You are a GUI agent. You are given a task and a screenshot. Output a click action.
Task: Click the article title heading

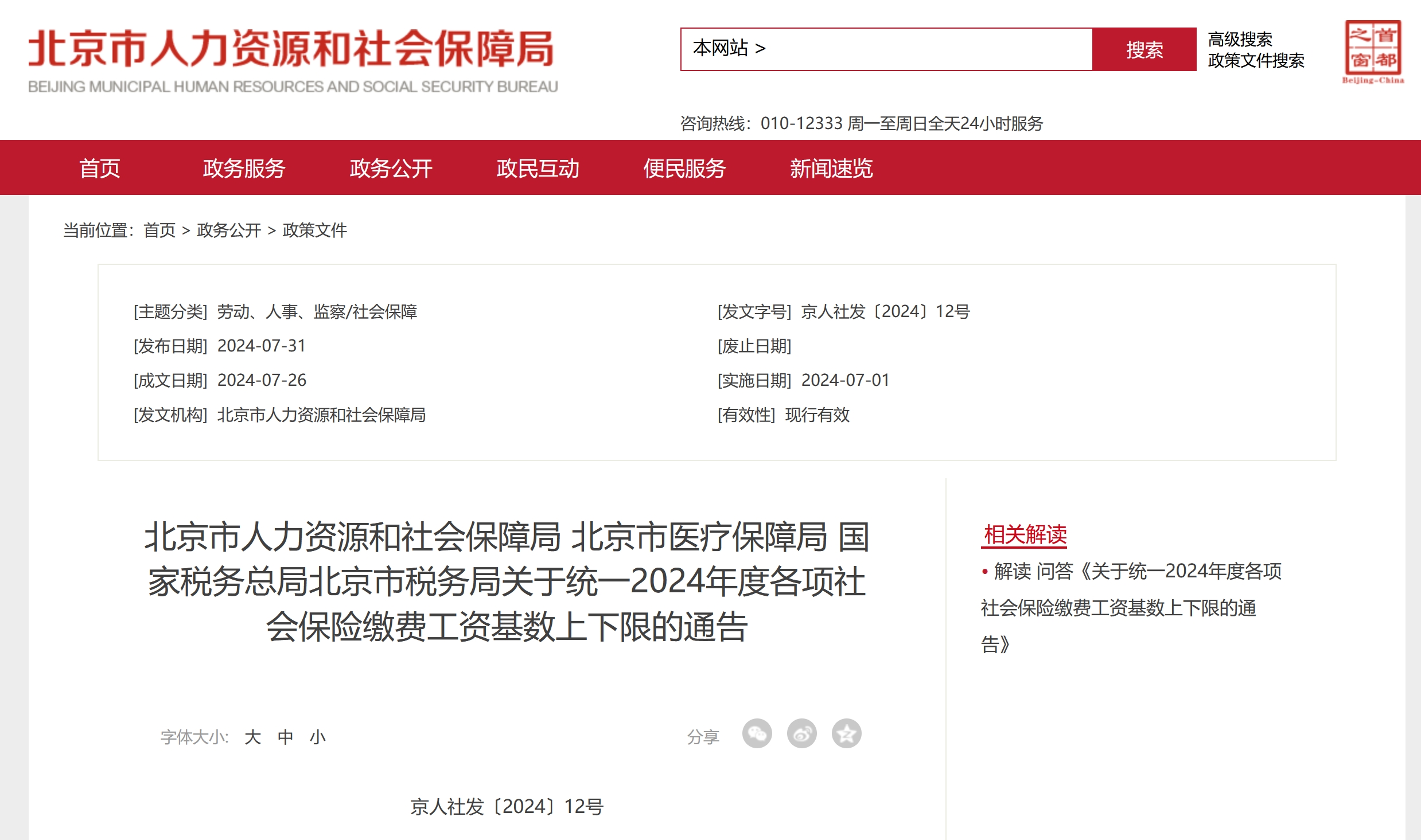(507, 581)
